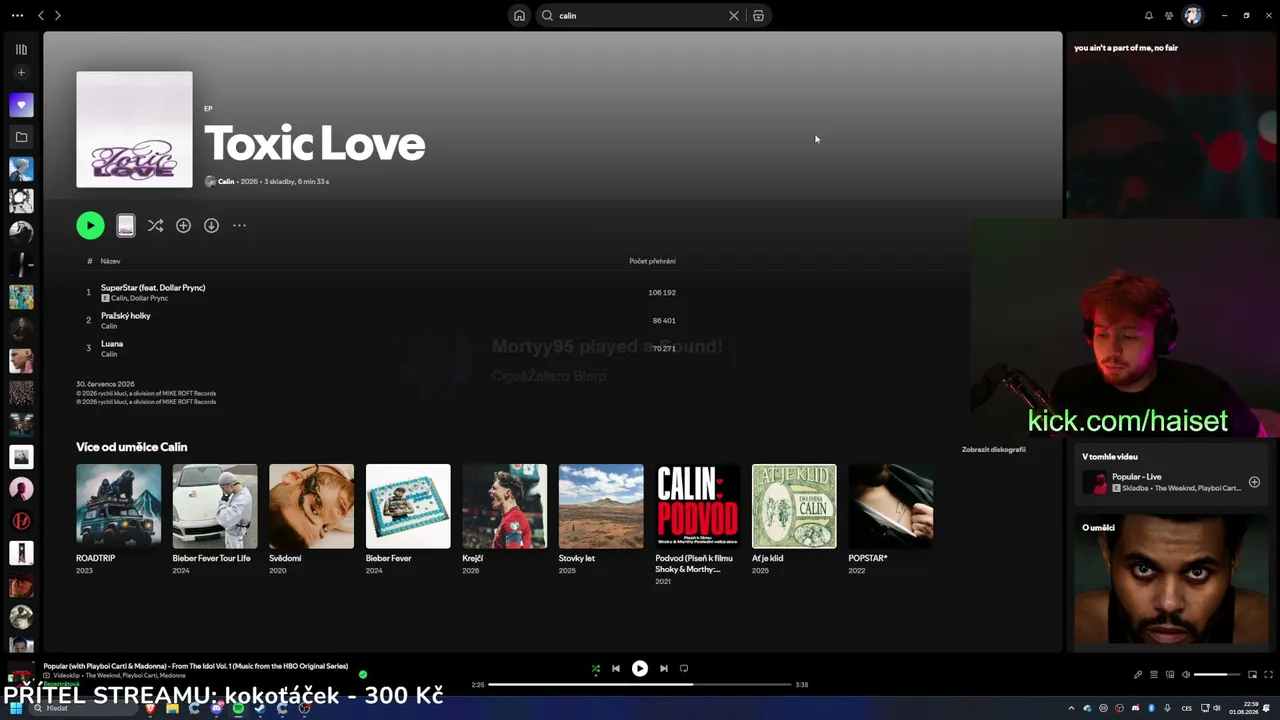
Task: Open the Svědomí album card
Action: (311, 519)
